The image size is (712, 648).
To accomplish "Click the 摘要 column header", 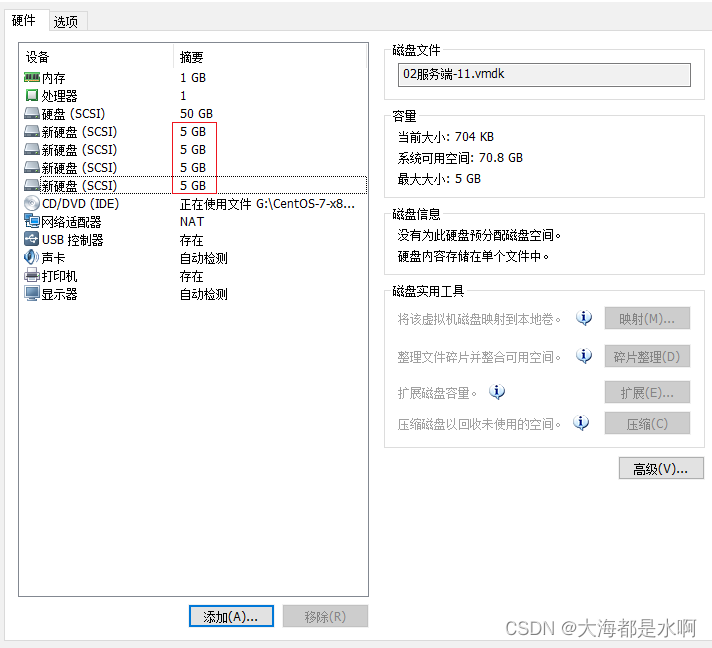I will [x=191, y=57].
